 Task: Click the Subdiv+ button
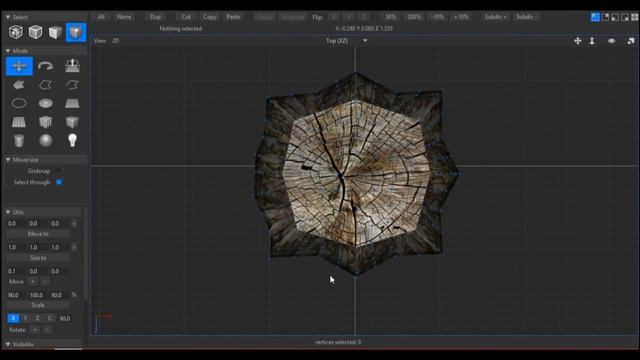[x=495, y=17]
